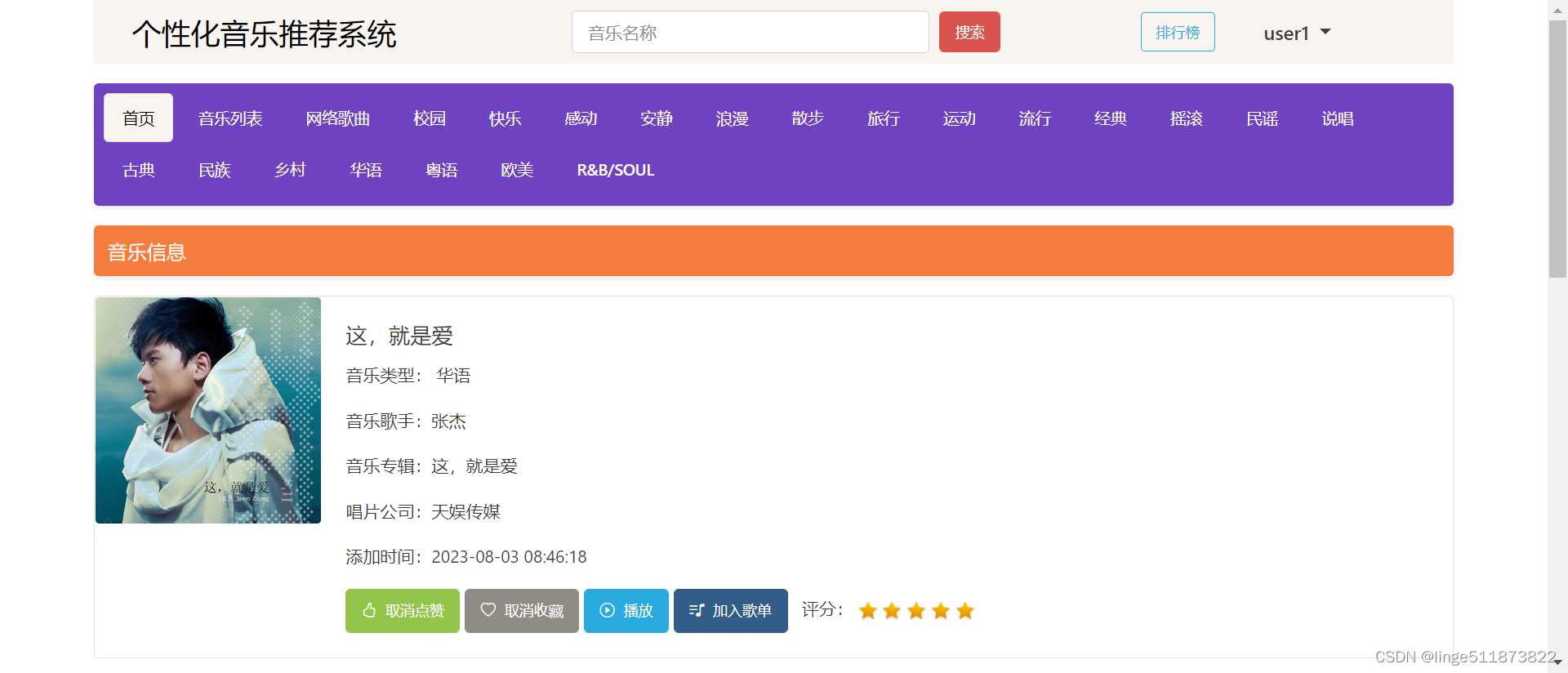The height and width of the screenshot is (673, 1568).
Task: Select the 浪漫 category
Action: 732,118
